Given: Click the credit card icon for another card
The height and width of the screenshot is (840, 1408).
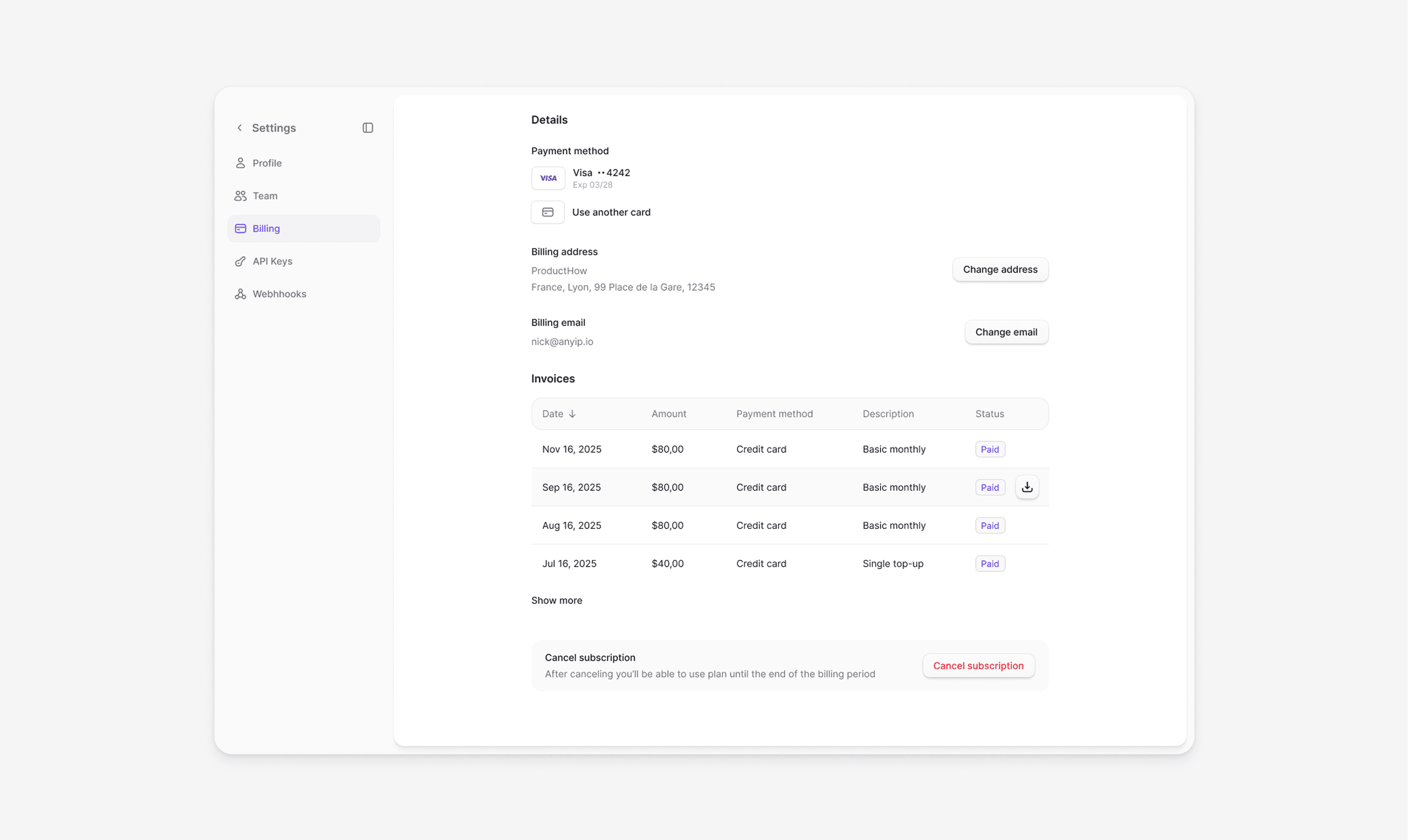Looking at the screenshot, I should tap(547, 212).
